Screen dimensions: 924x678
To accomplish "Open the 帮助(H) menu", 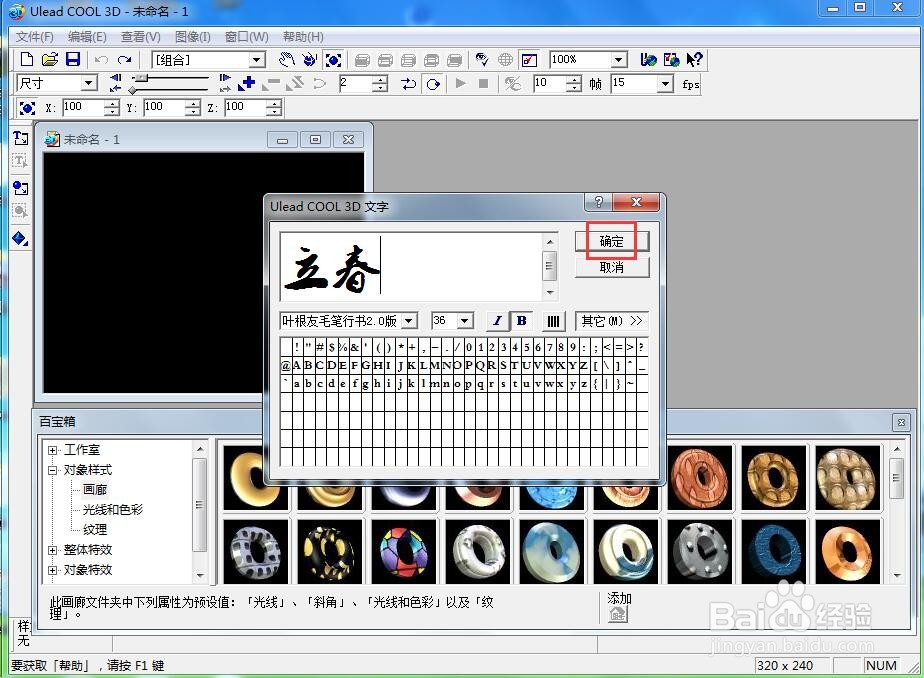I will (303, 37).
